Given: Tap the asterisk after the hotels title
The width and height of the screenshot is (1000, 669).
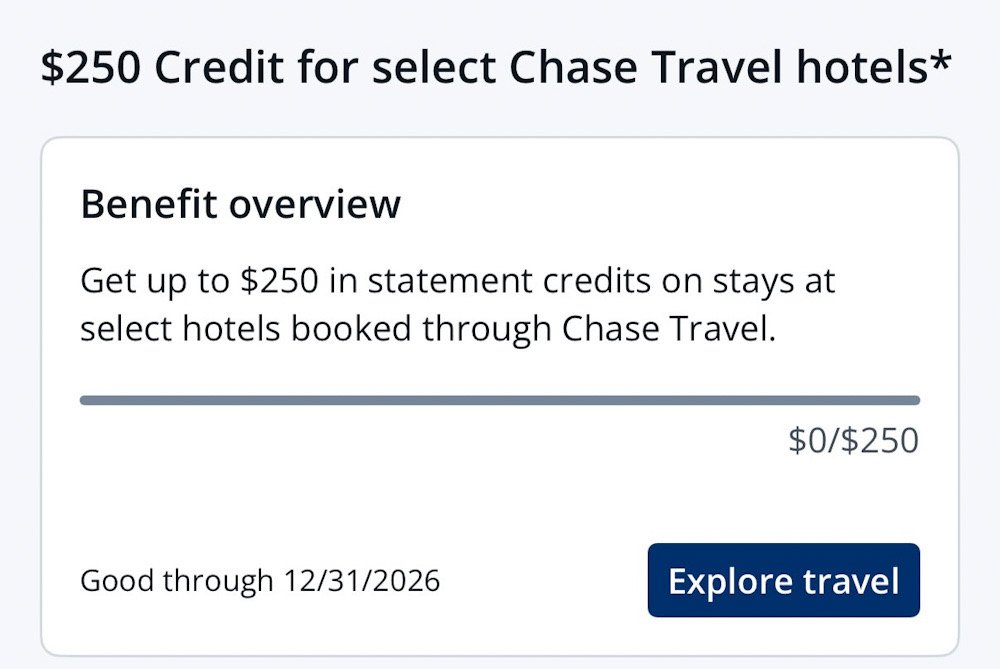Looking at the screenshot, I should (x=940, y=61).
